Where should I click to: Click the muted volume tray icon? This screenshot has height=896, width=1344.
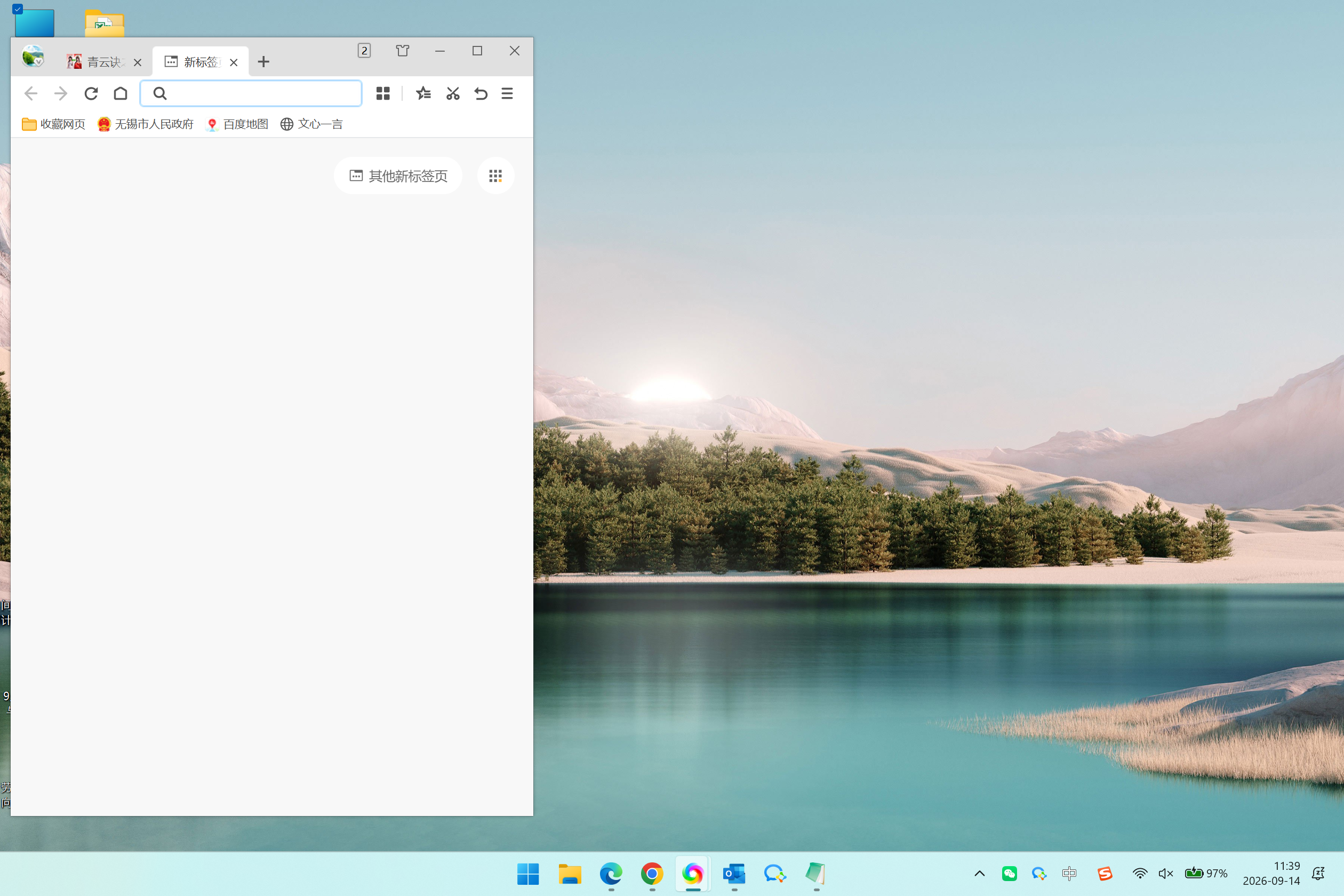(1166, 873)
